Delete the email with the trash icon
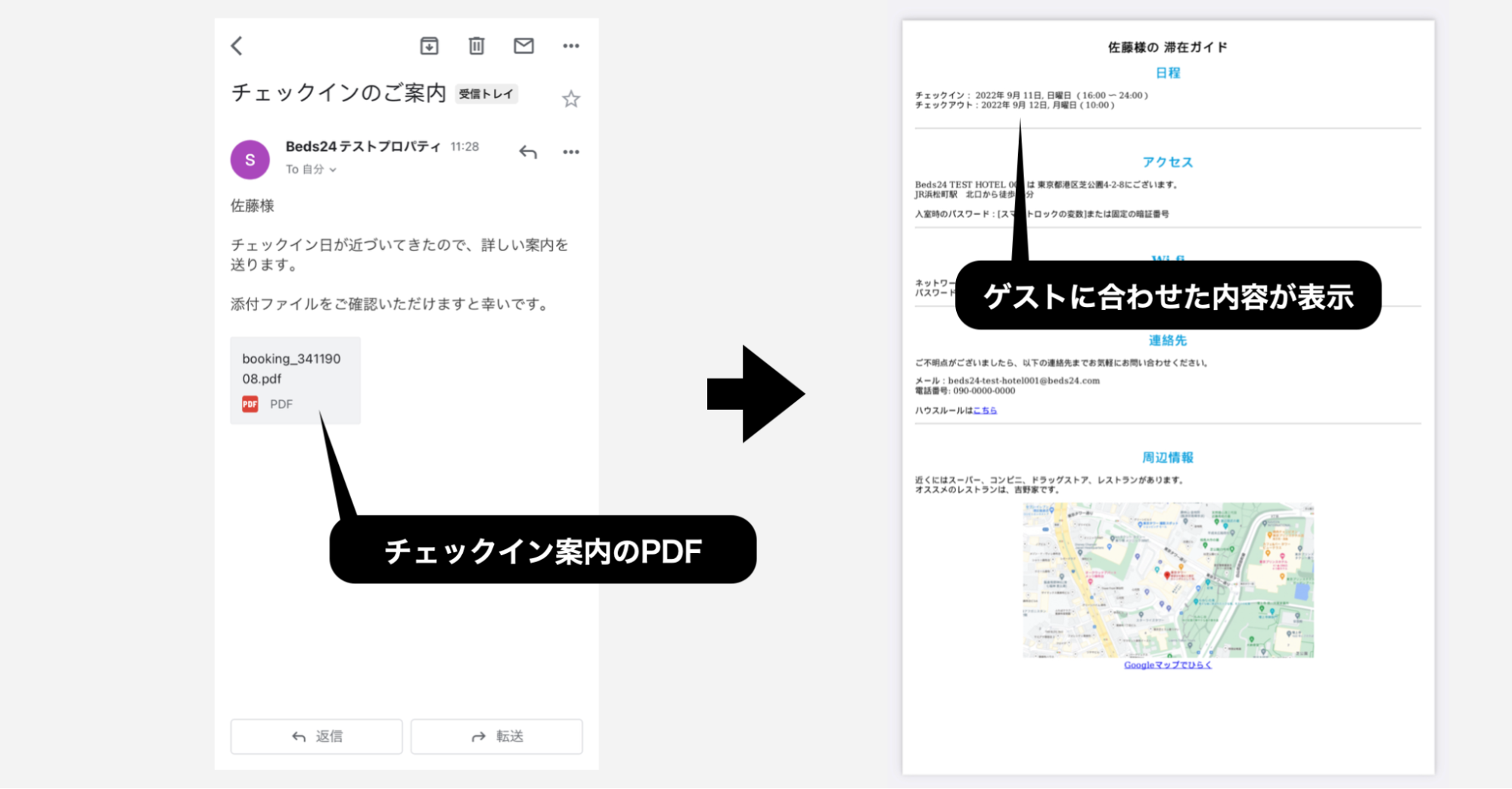The width and height of the screenshot is (1512, 789). (477, 46)
